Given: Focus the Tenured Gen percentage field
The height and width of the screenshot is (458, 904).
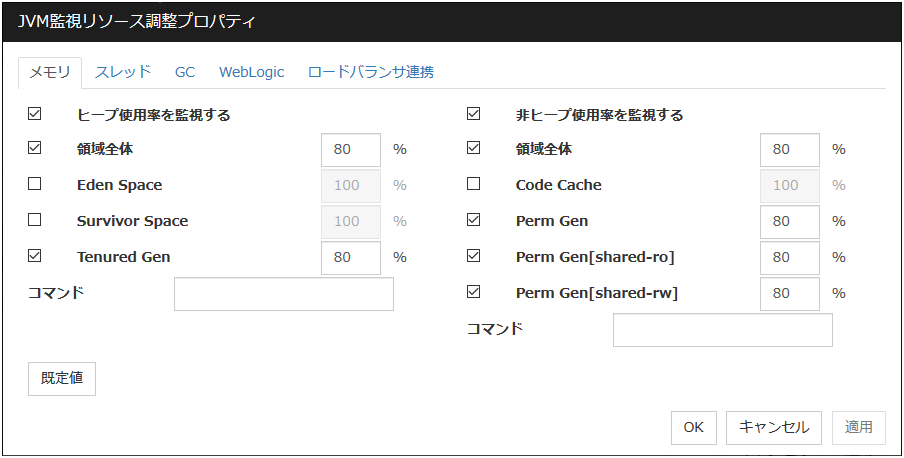Looking at the screenshot, I should 351,257.
